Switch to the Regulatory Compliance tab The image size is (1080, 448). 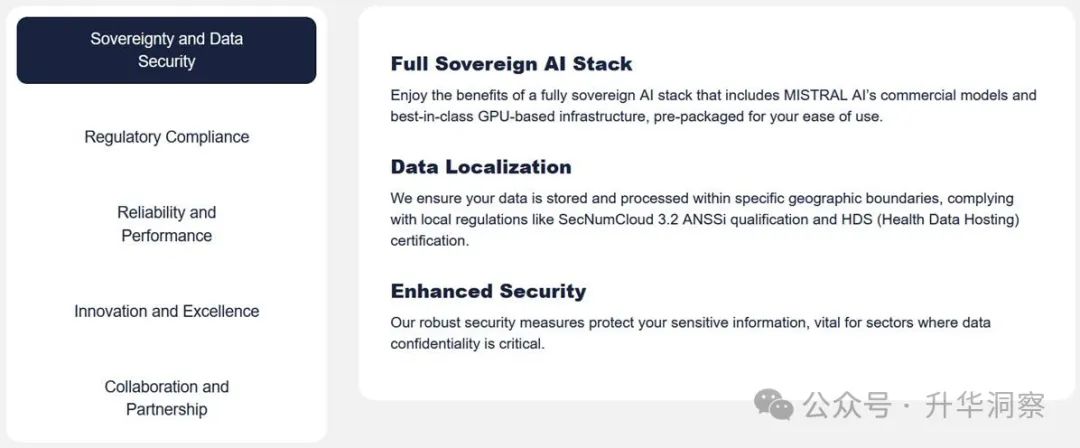tap(166, 137)
